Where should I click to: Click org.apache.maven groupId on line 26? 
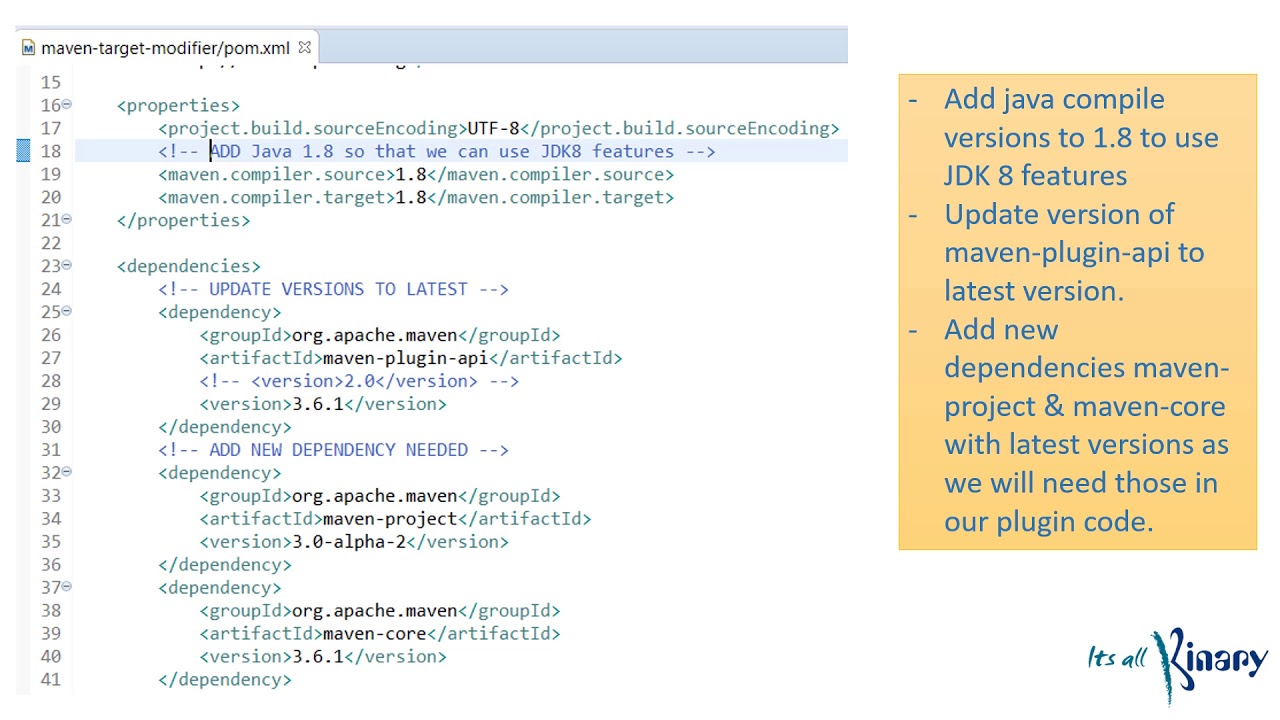(374, 335)
